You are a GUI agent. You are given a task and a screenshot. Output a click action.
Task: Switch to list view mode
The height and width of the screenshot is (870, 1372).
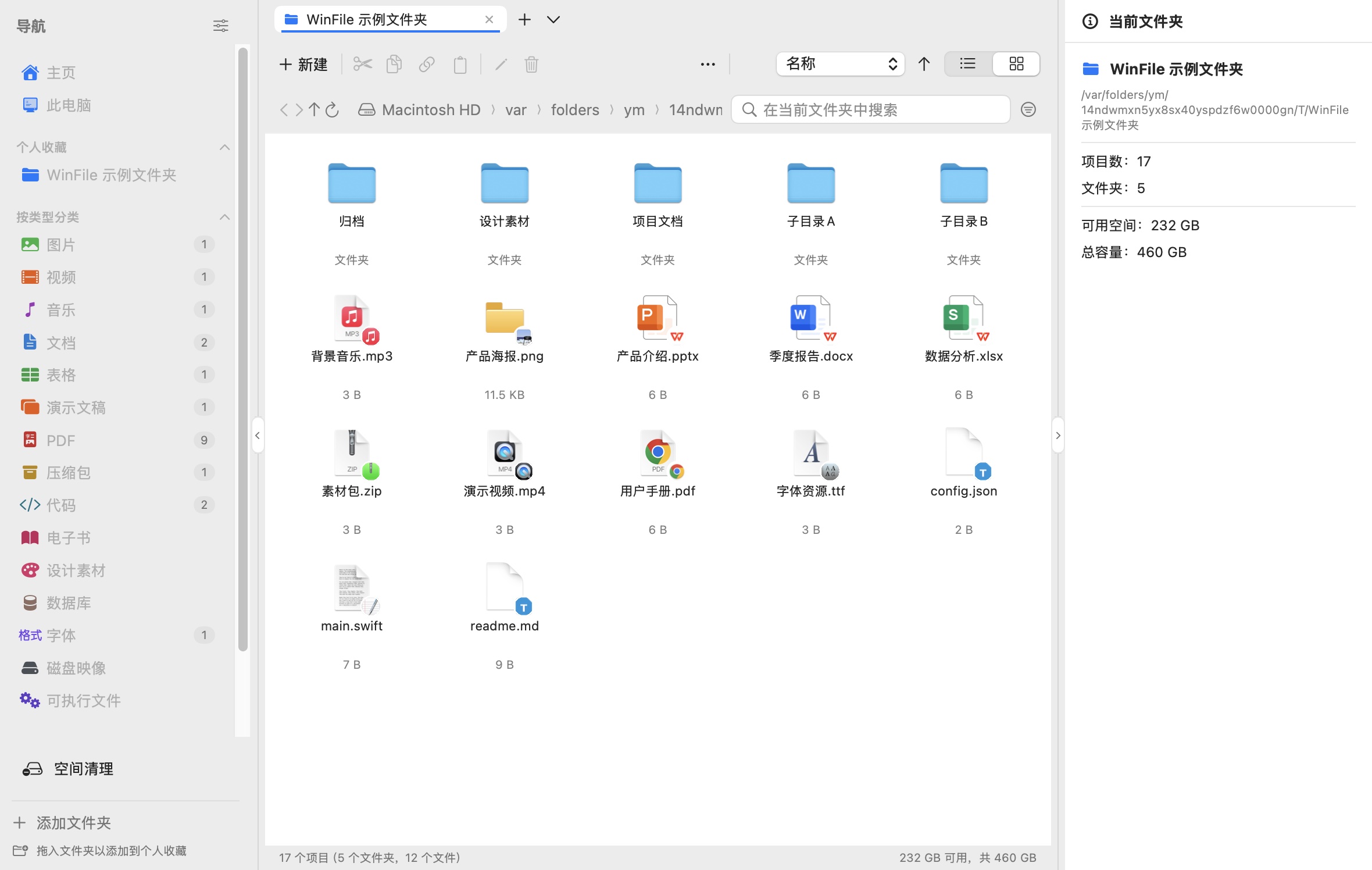click(x=968, y=64)
